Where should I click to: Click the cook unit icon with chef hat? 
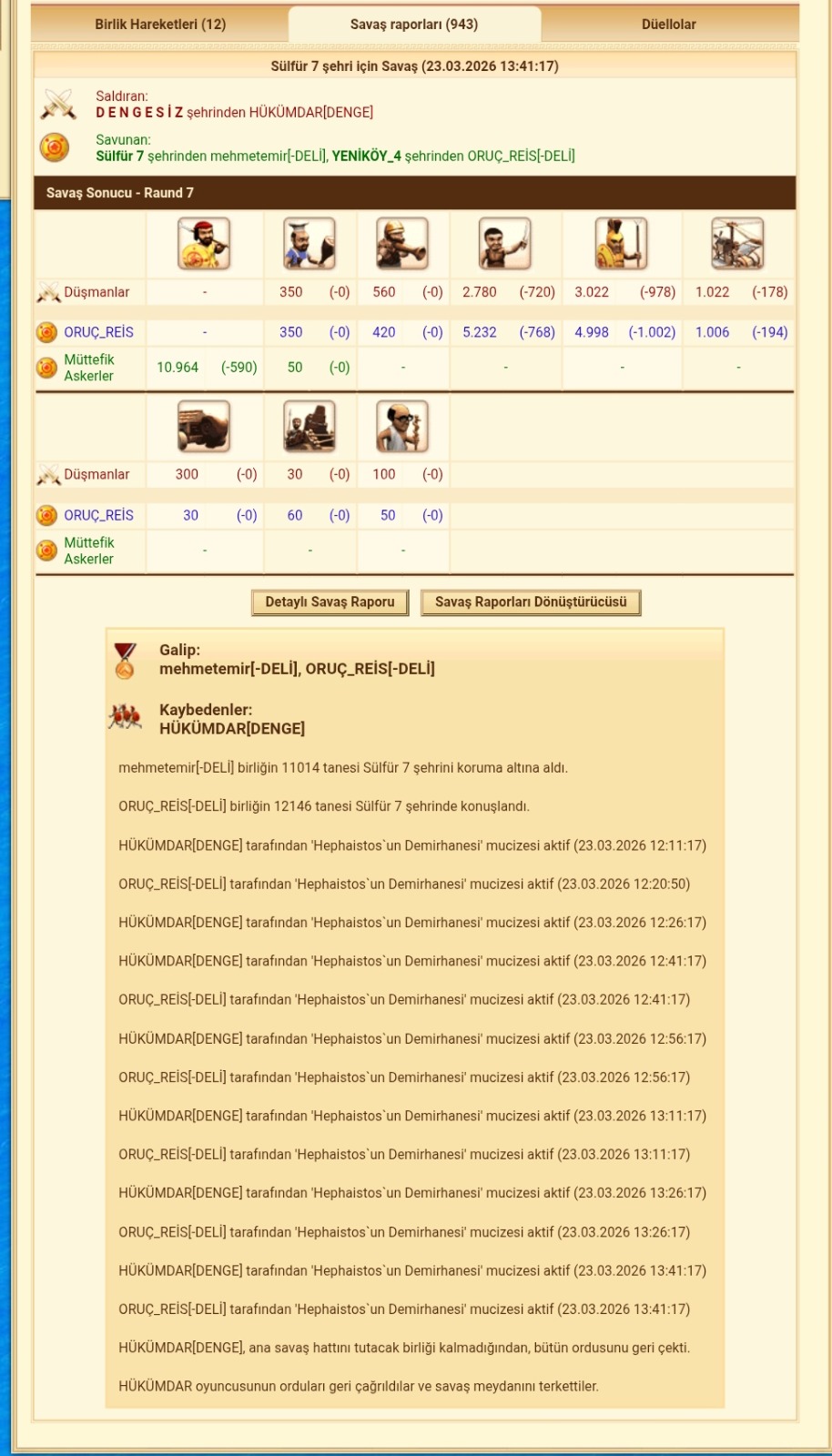(x=309, y=244)
